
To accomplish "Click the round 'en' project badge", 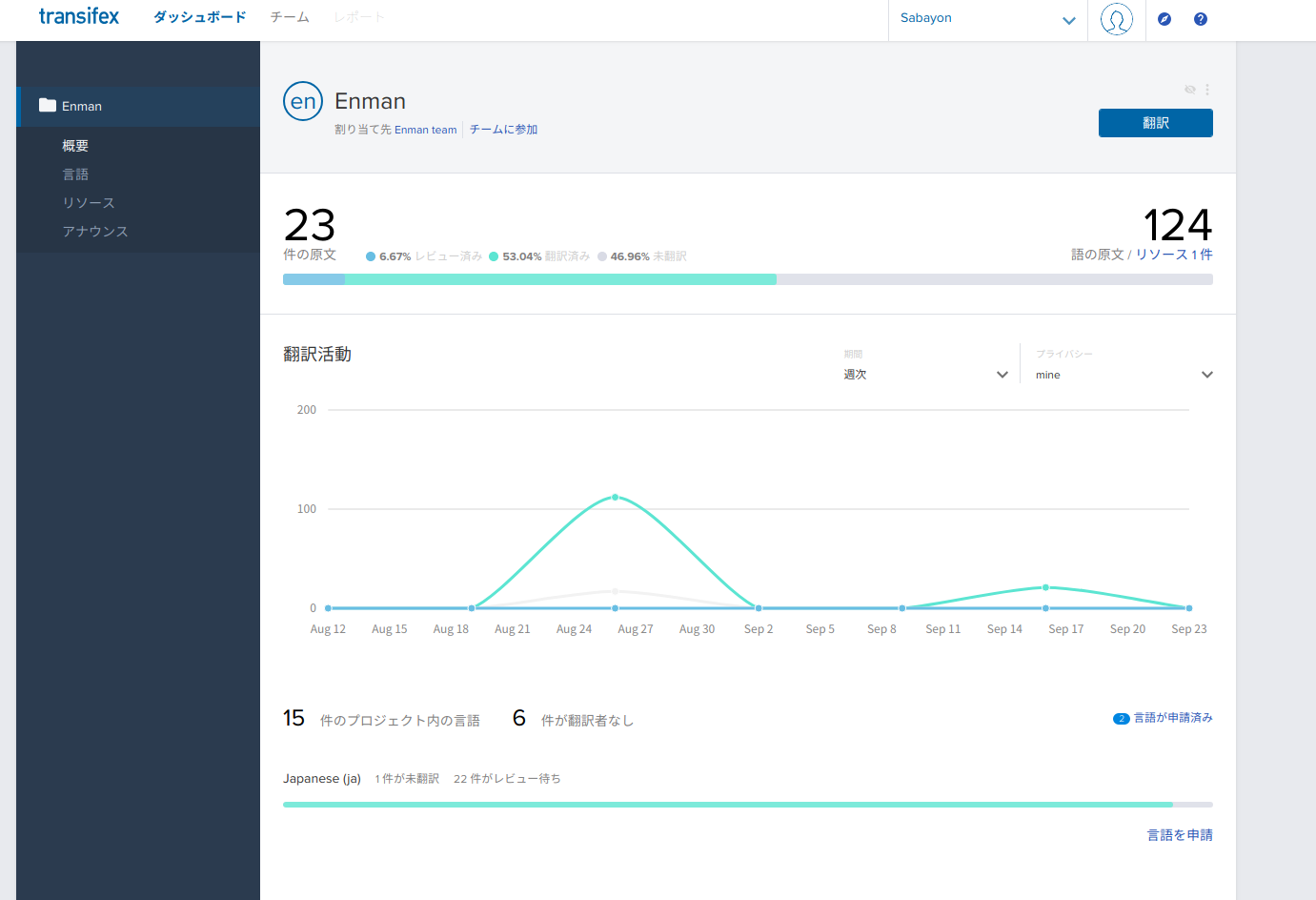I will (303, 101).
